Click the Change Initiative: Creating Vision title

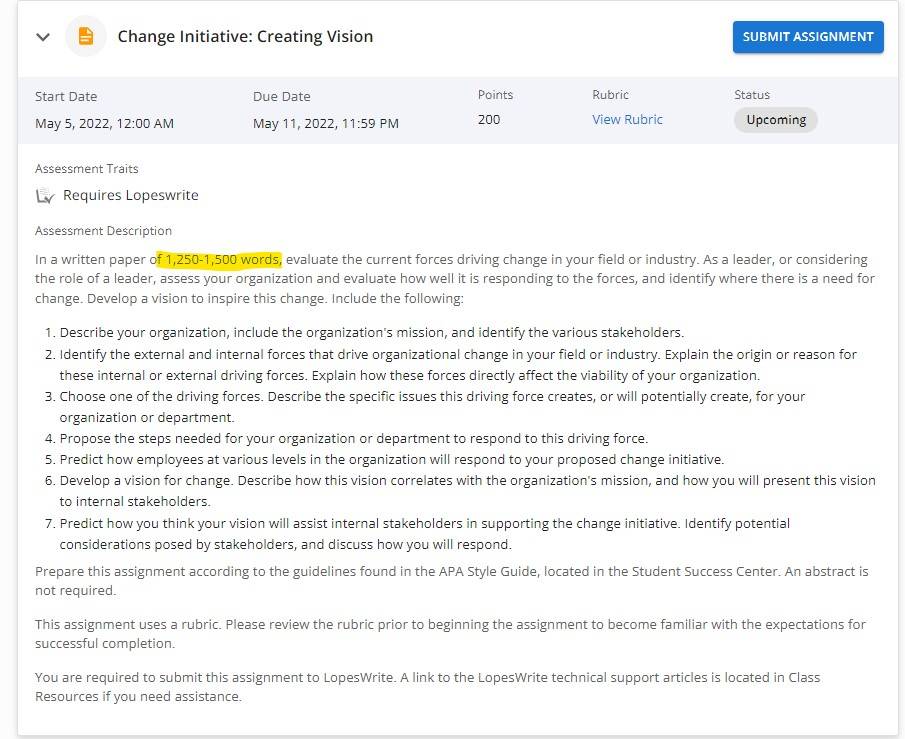245,36
